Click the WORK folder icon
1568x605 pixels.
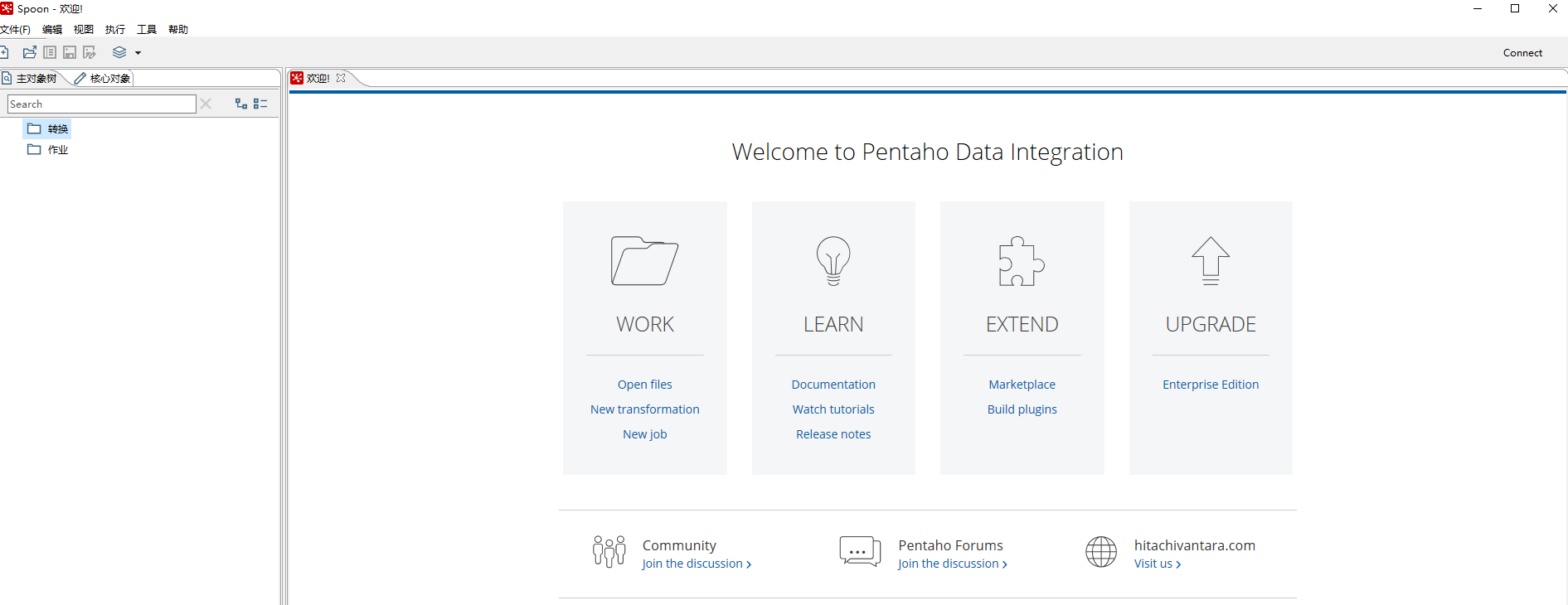[x=644, y=261]
